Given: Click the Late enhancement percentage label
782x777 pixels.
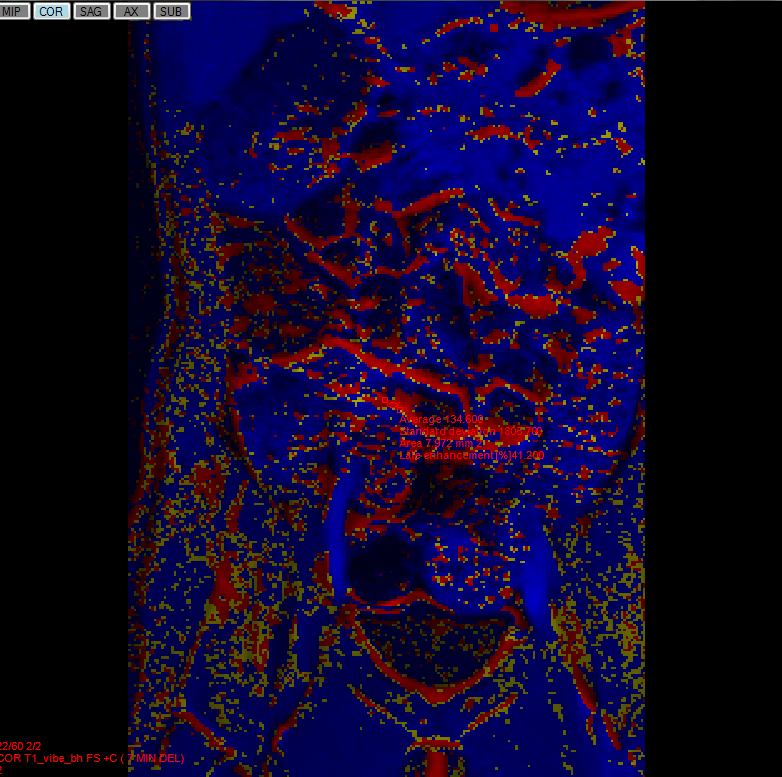Looking at the screenshot, I should point(471,455).
